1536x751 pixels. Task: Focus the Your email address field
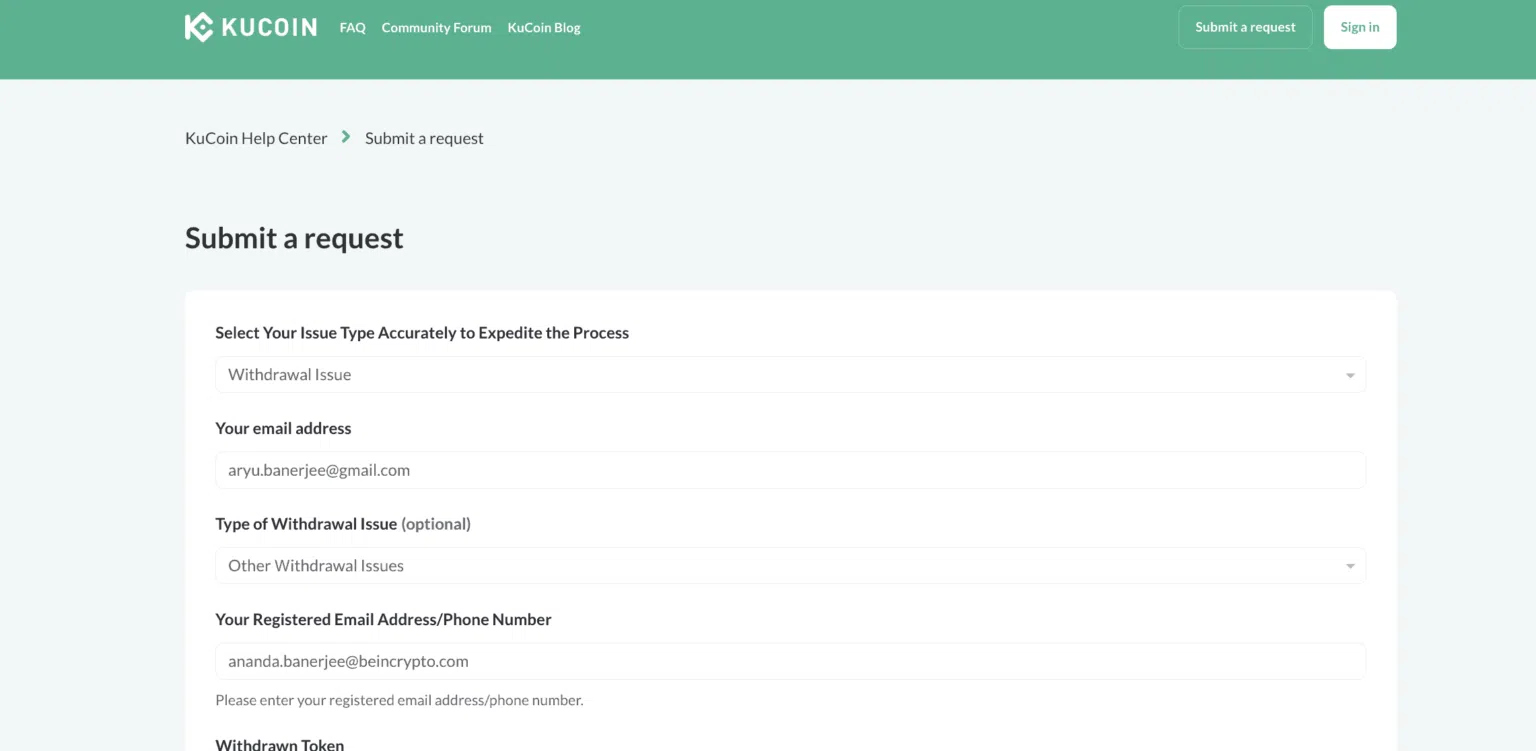tap(790, 470)
